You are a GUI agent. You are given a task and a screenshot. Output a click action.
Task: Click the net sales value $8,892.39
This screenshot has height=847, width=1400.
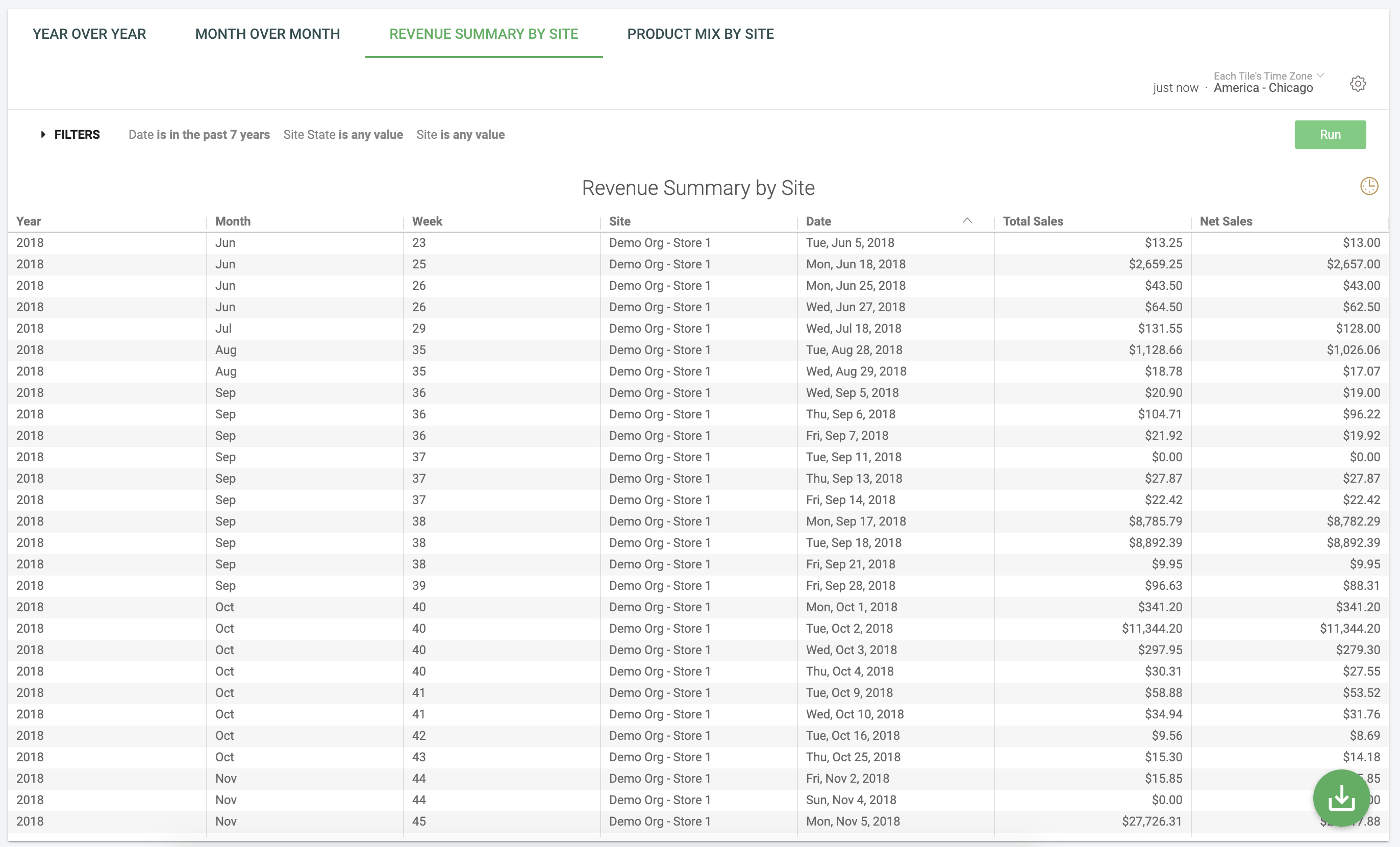(1353, 542)
